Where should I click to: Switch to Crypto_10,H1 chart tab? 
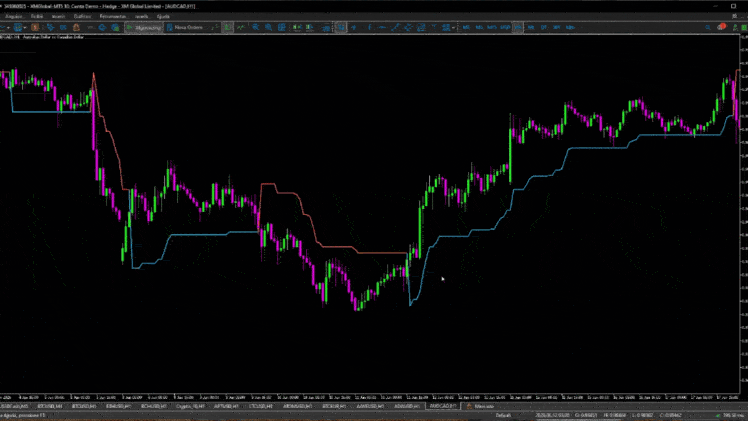click(x=190, y=406)
